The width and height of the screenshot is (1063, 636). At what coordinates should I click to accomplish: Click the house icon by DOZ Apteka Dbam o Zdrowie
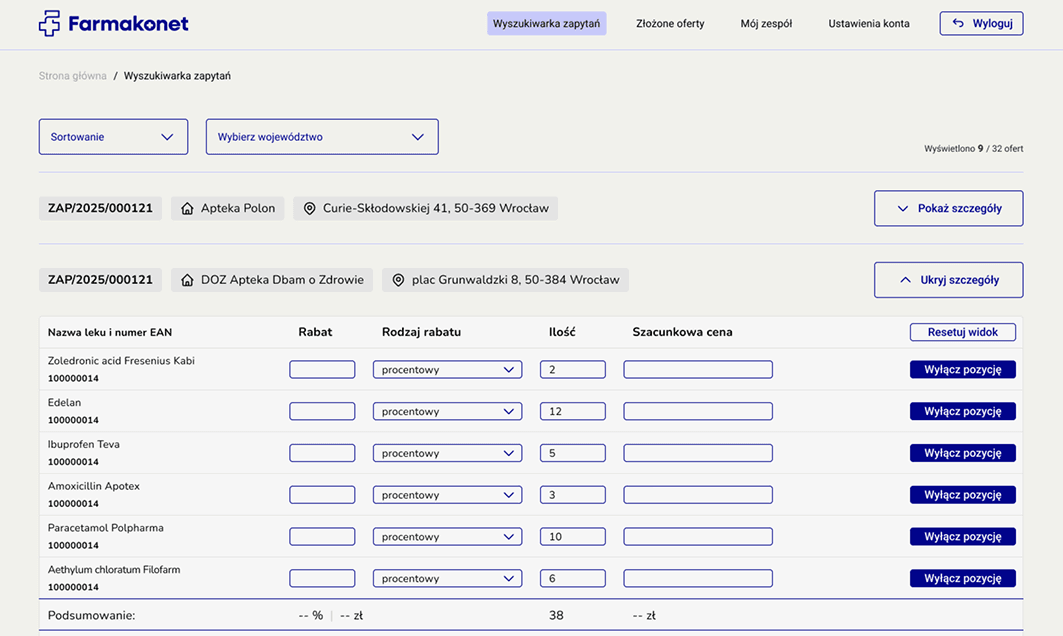click(x=187, y=280)
